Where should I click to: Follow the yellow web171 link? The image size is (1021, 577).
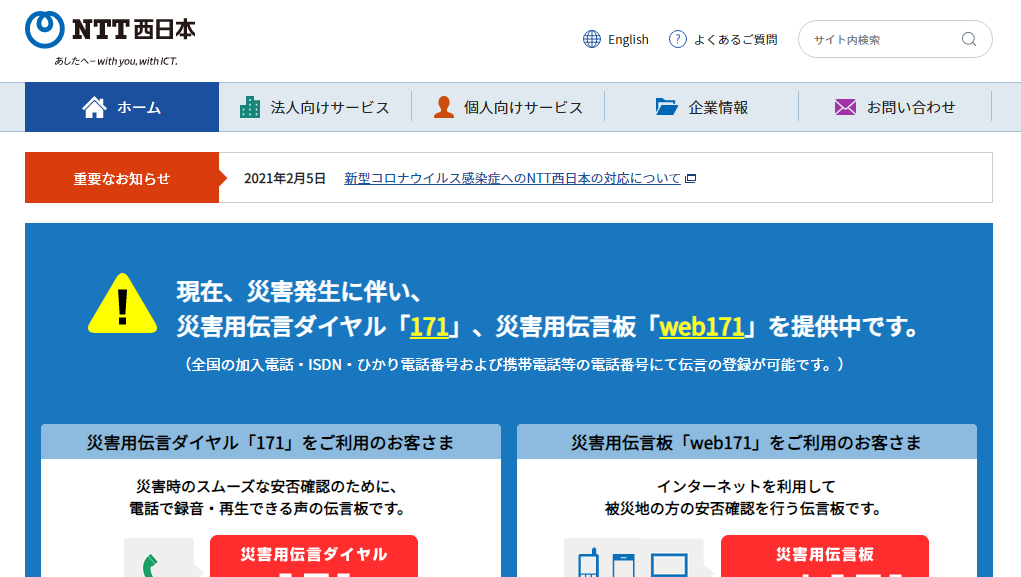[701, 327]
